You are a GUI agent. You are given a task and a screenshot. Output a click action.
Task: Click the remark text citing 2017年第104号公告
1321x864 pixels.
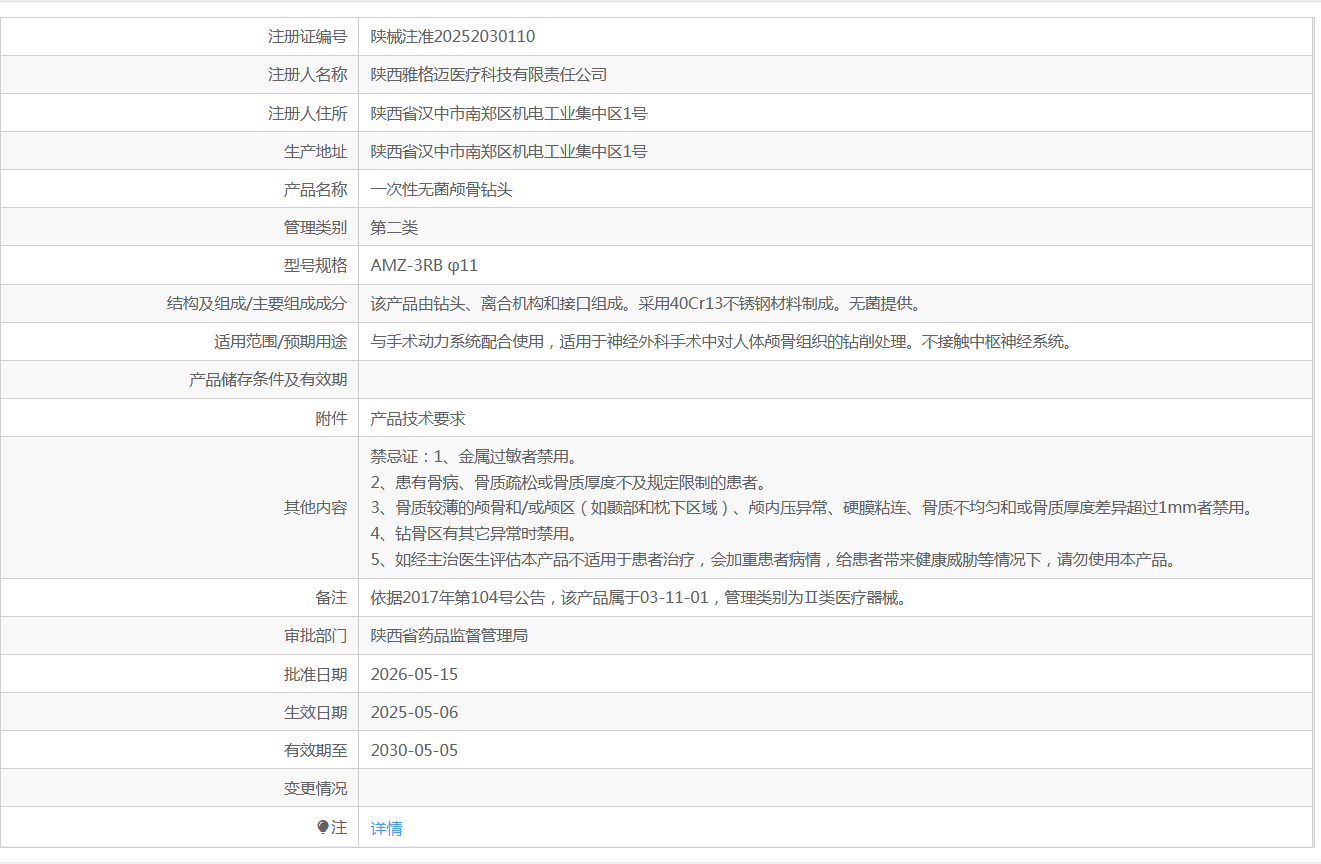638,597
